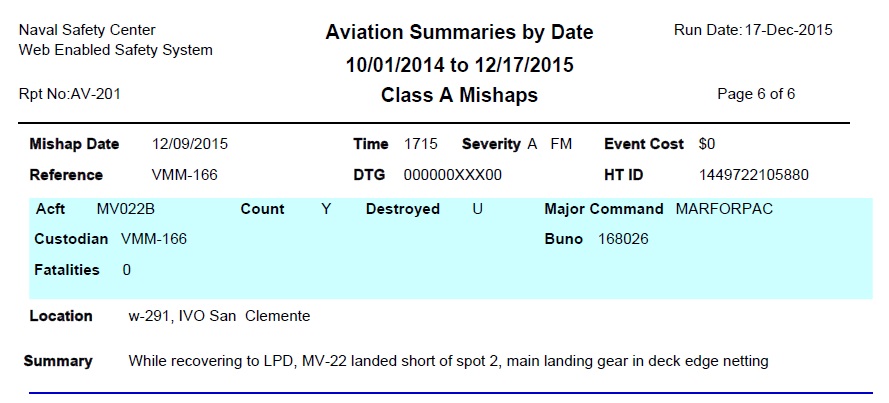The width and height of the screenshot is (889, 403).
Task: Click the Naval Safety Center header text
Action: click(x=87, y=29)
